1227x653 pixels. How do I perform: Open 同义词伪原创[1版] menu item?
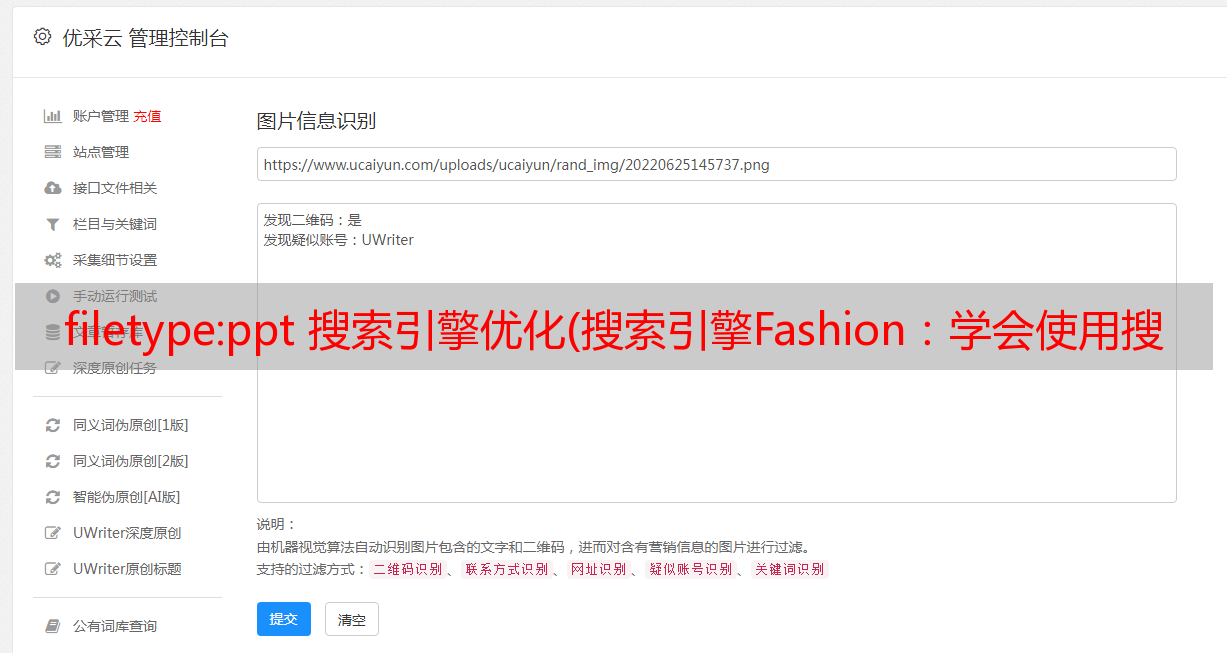[x=130, y=425]
